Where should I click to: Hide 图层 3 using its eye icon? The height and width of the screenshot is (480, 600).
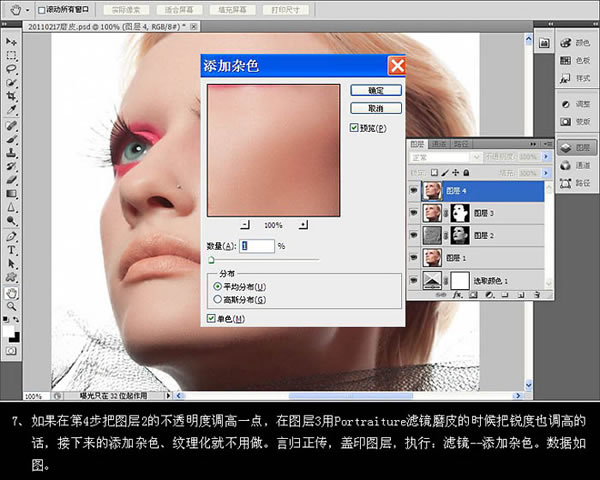[415, 212]
